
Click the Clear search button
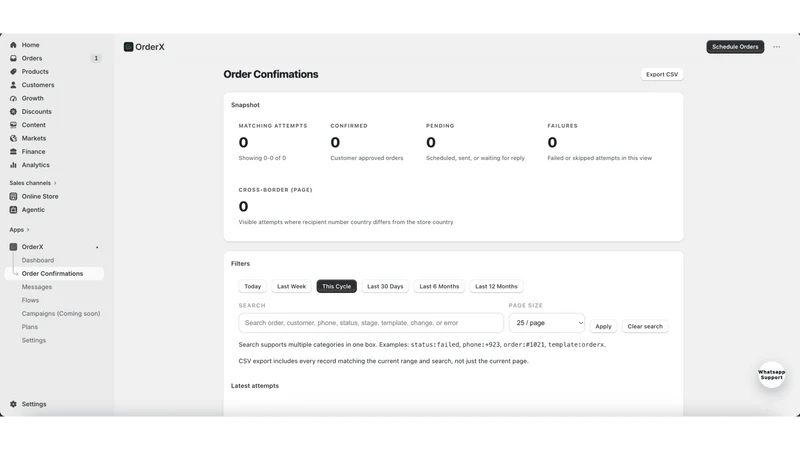click(x=645, y=327)
